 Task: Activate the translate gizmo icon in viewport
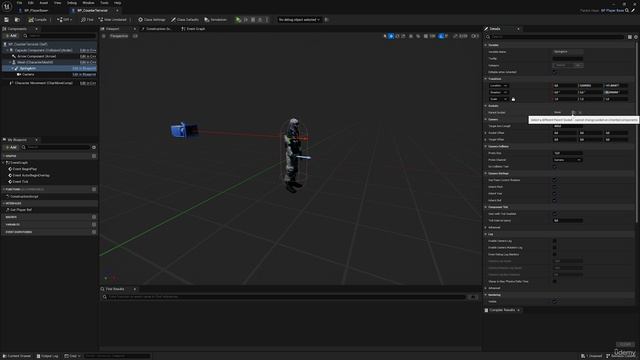(x=391, y=36)
